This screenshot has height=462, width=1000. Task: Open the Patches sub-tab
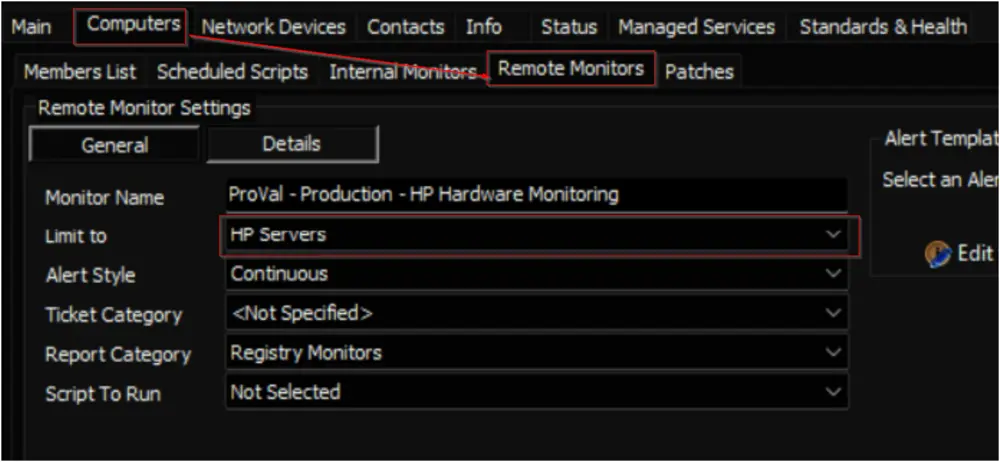coord(699,72)
